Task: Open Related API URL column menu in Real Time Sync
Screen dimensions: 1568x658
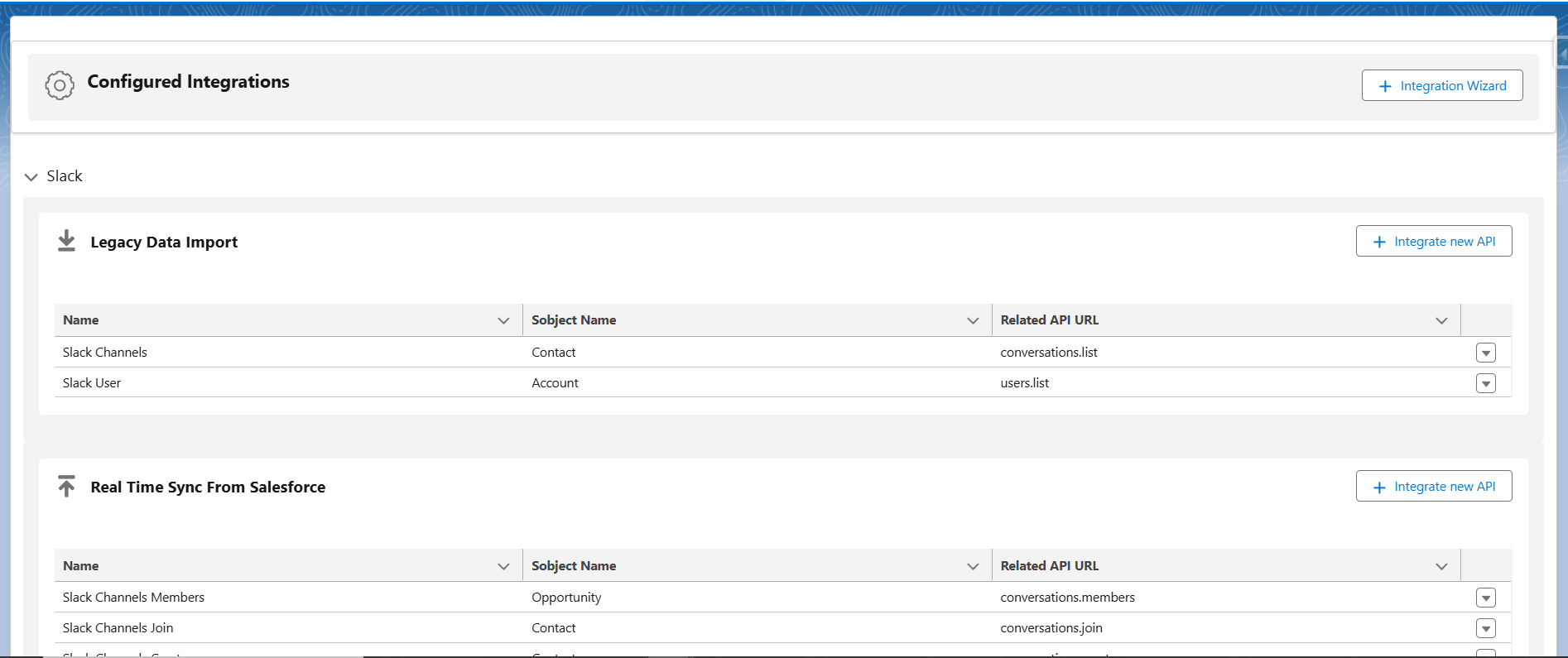Action: pos(1441,566)
